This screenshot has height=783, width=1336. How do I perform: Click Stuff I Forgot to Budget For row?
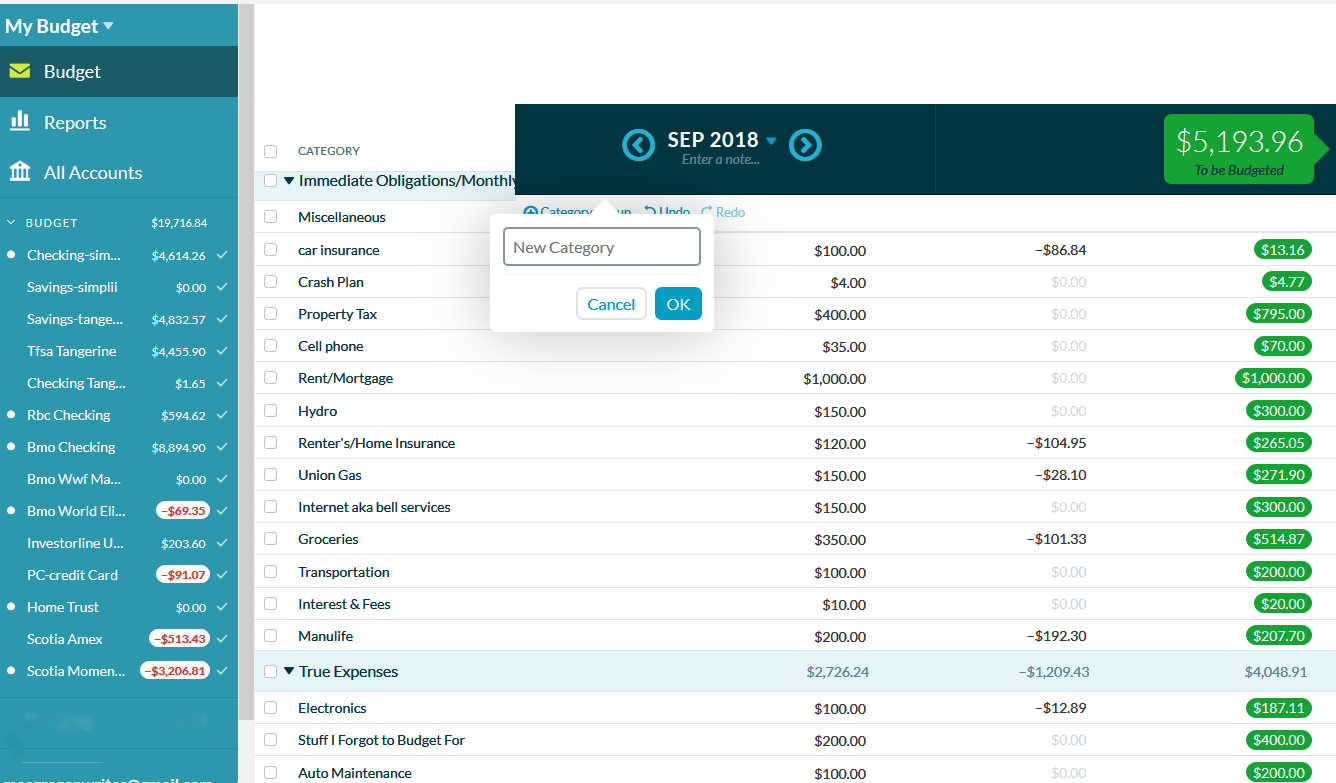(x=795, y=740)
